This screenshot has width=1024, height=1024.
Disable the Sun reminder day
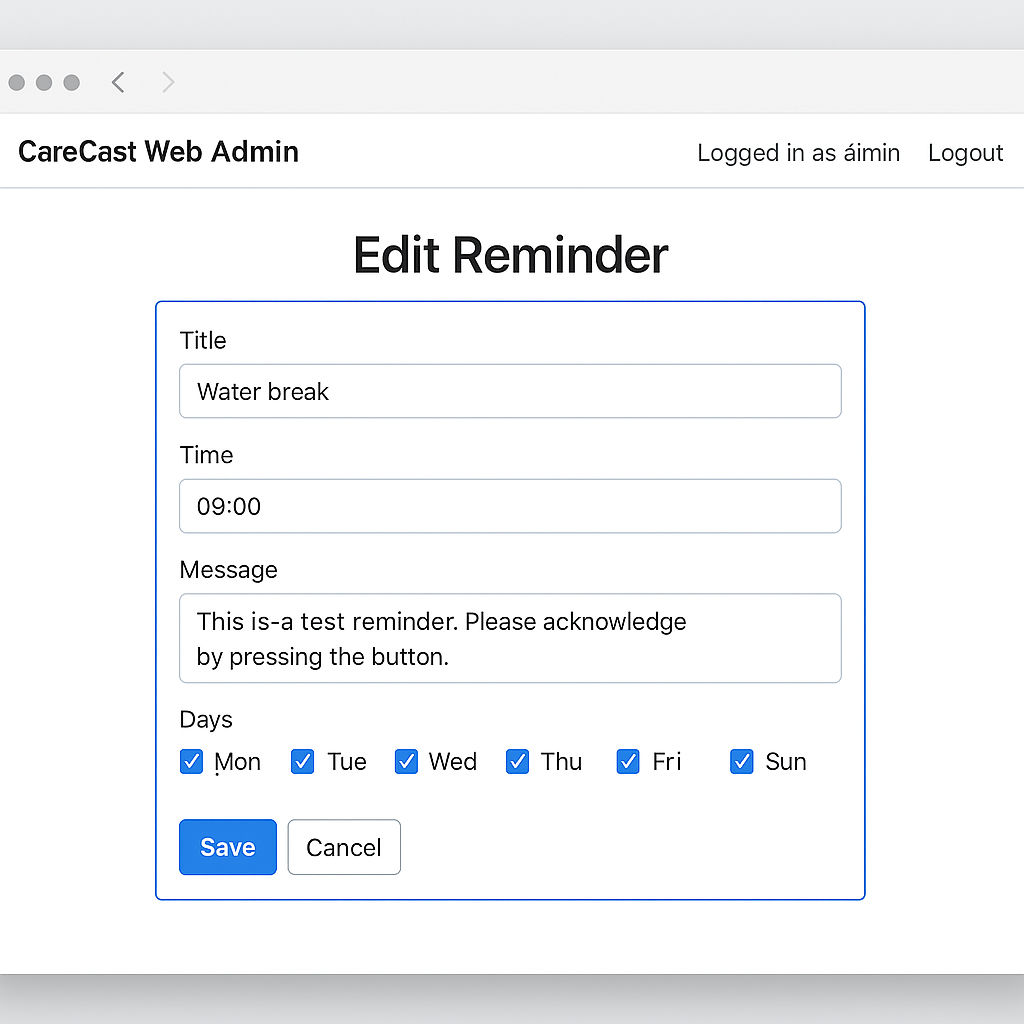click(x=741, y=761)
